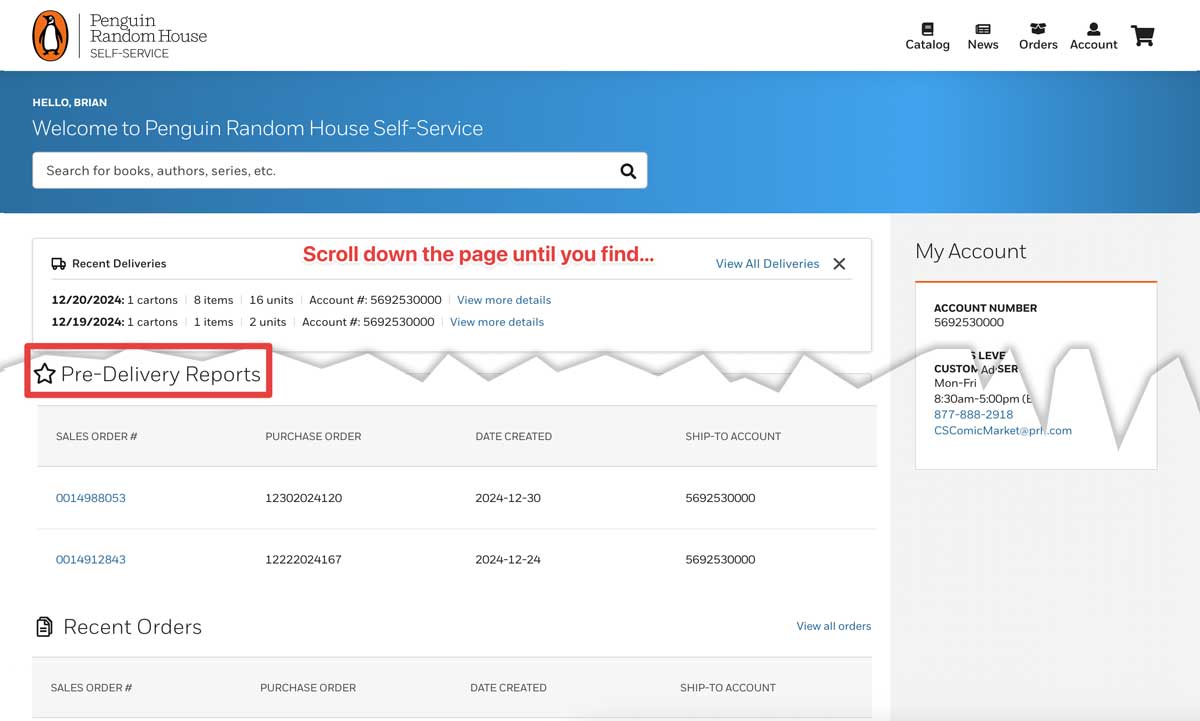View more details for 12/20/2024 delivery
Image resolution: width=1200 pixels, height=721 pixels.
[x=504, y=300]
